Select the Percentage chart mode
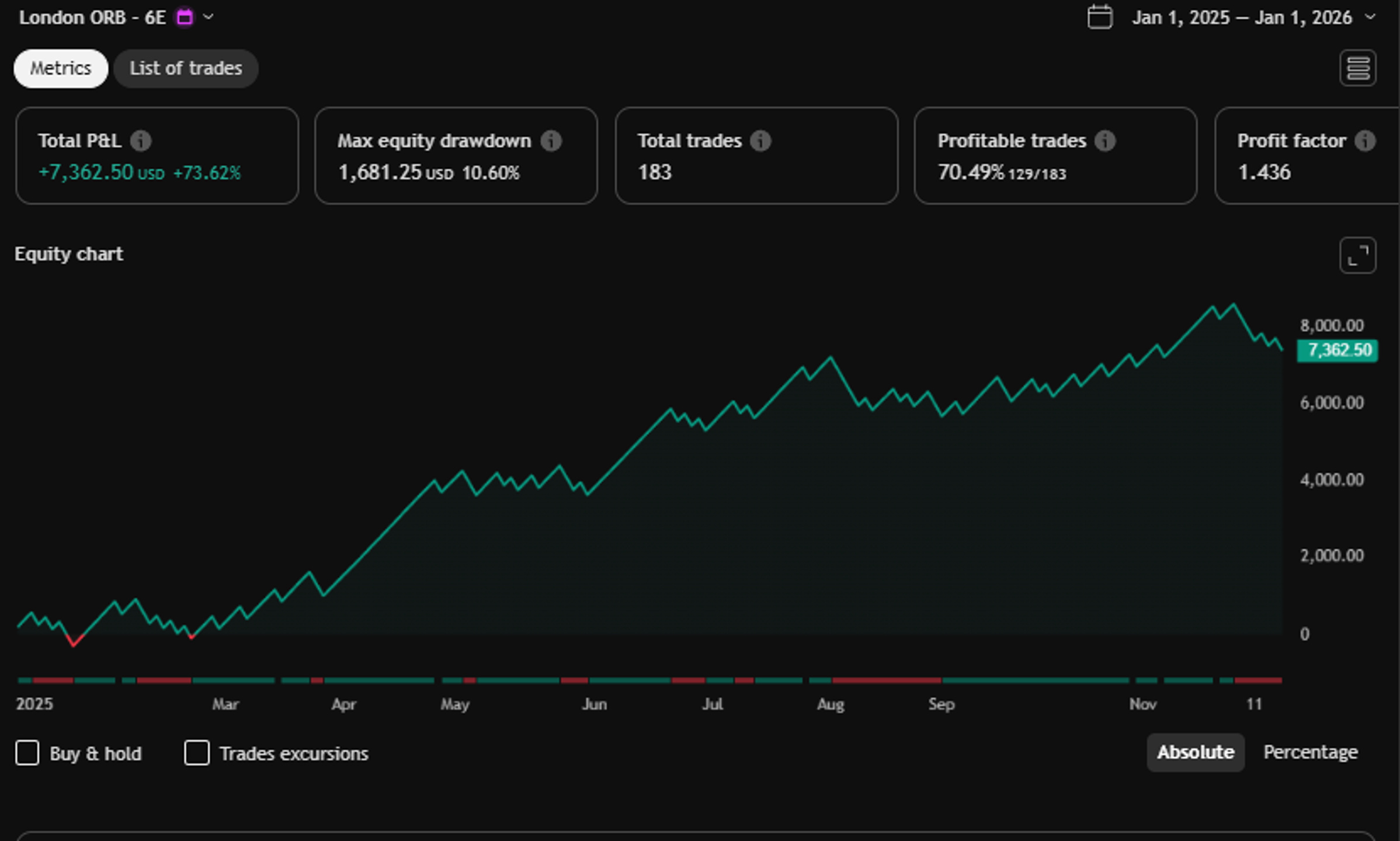This screenshot has height=841, width=1400. 1311,752
